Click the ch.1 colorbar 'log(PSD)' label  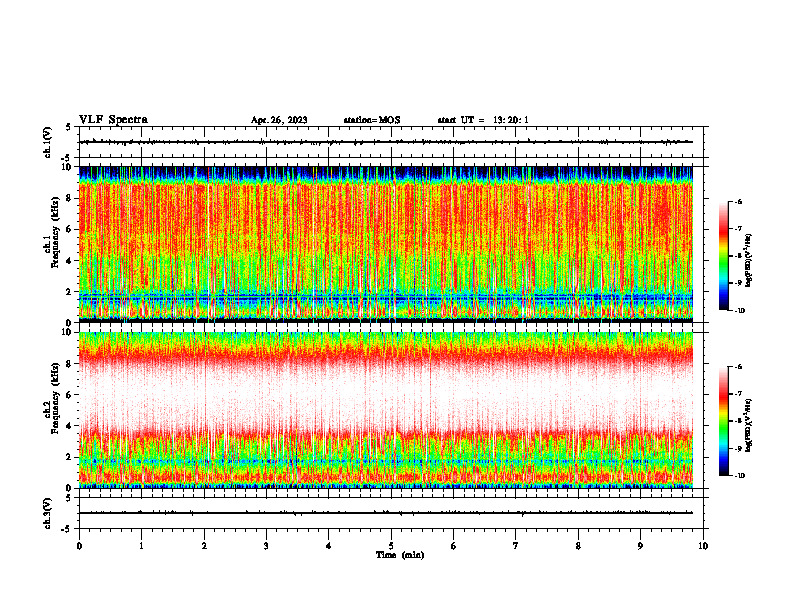coord(749,261)
